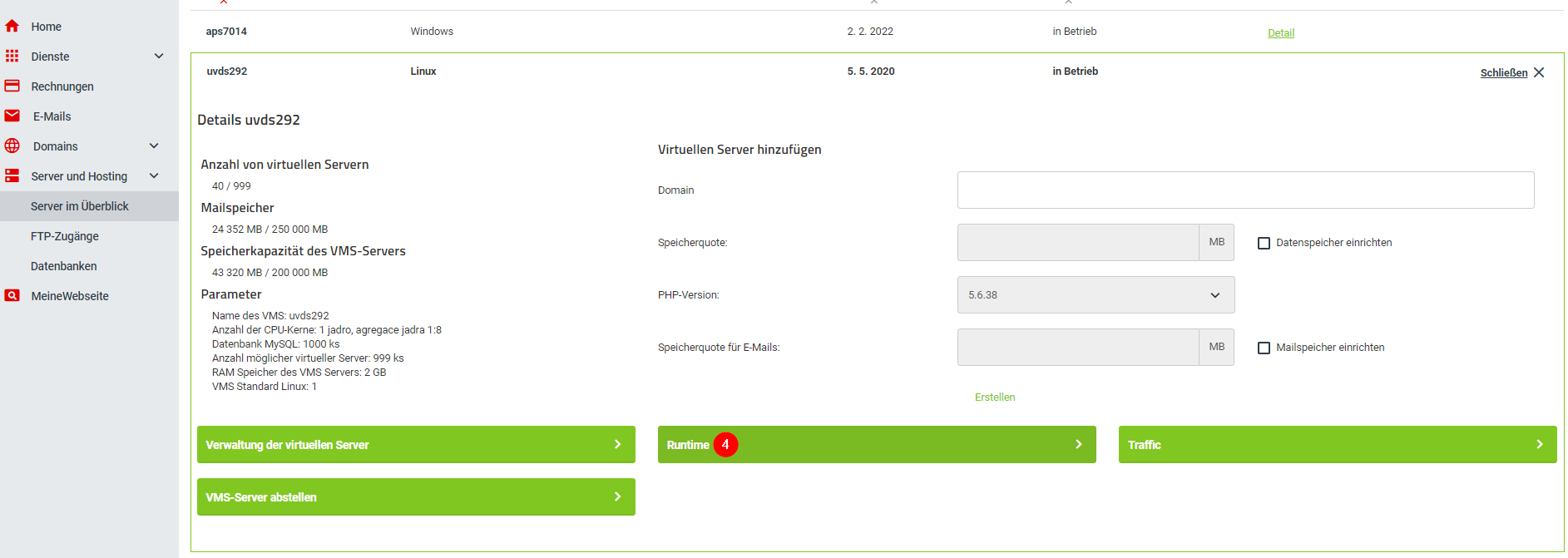Expand the Domains submenu arrow
Screen dimensions: 1568x558
pyautogui.click(x=154, y=146)
